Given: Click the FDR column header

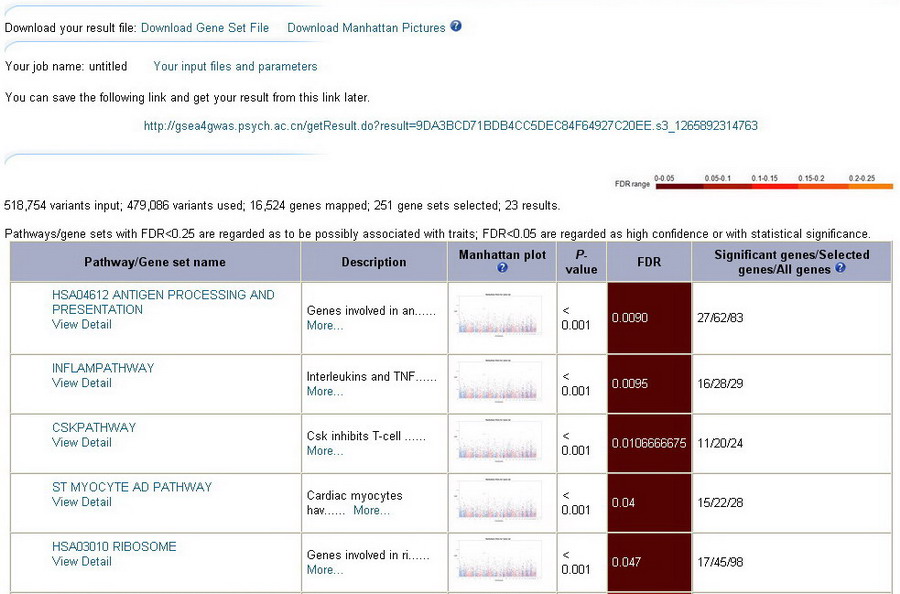Looking at the screenshot, I should pyautogui.click(x=648, y=262).
